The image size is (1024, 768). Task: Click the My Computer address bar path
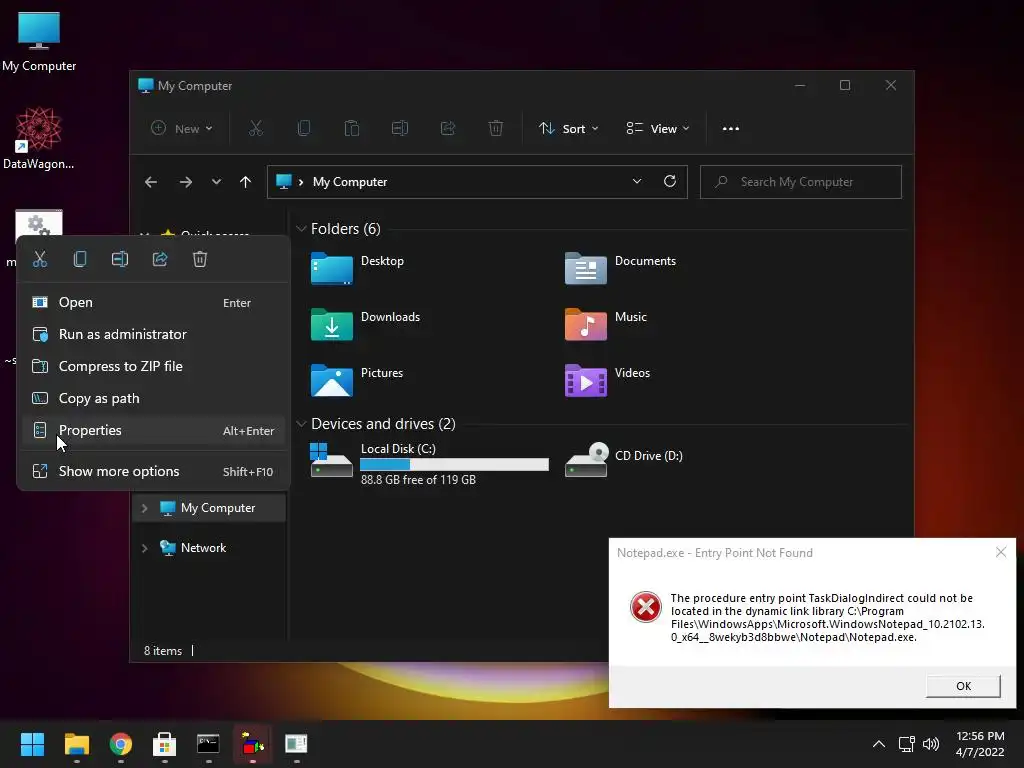(349, 182)
